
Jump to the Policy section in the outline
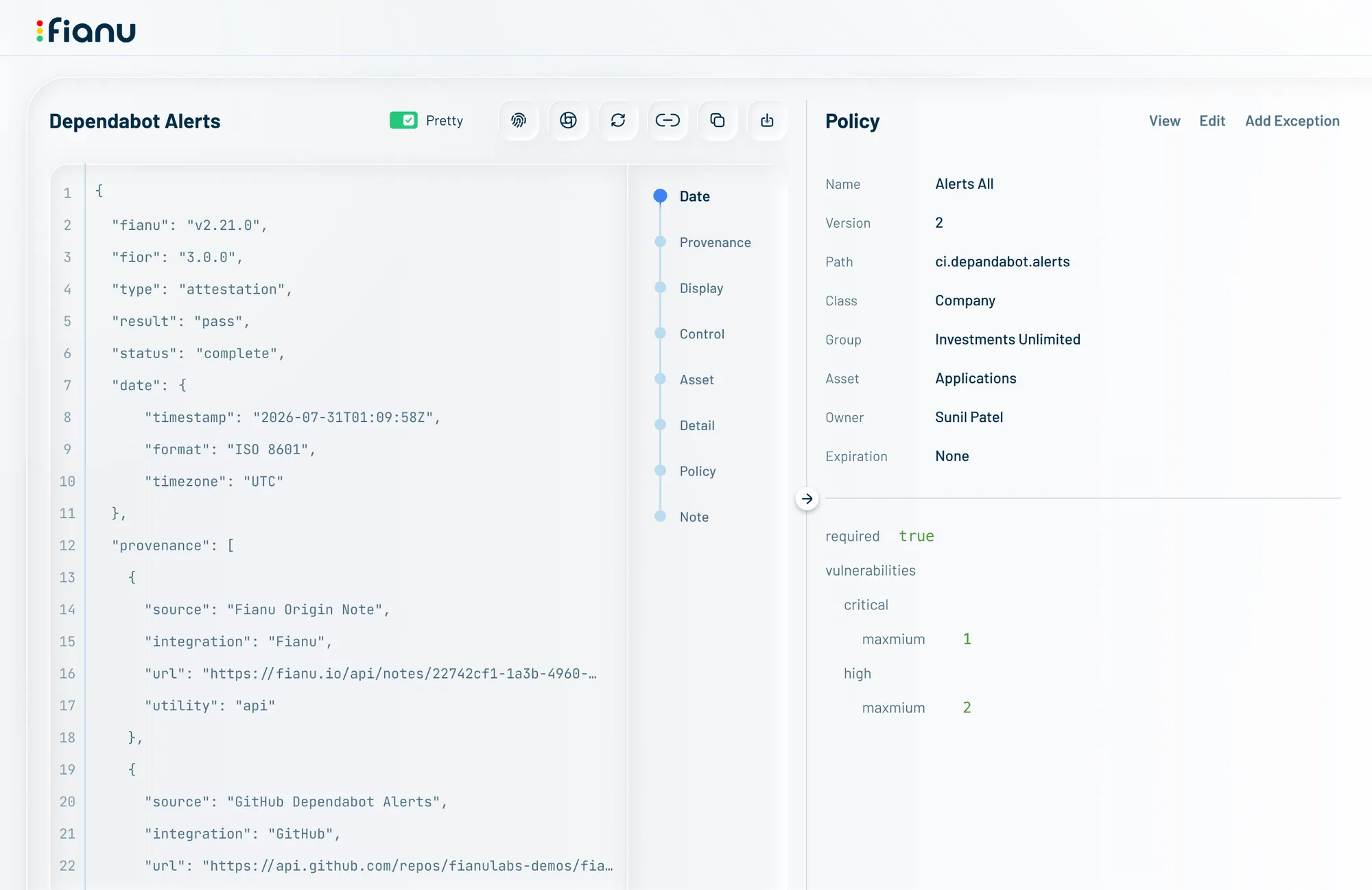click(698, 471)
